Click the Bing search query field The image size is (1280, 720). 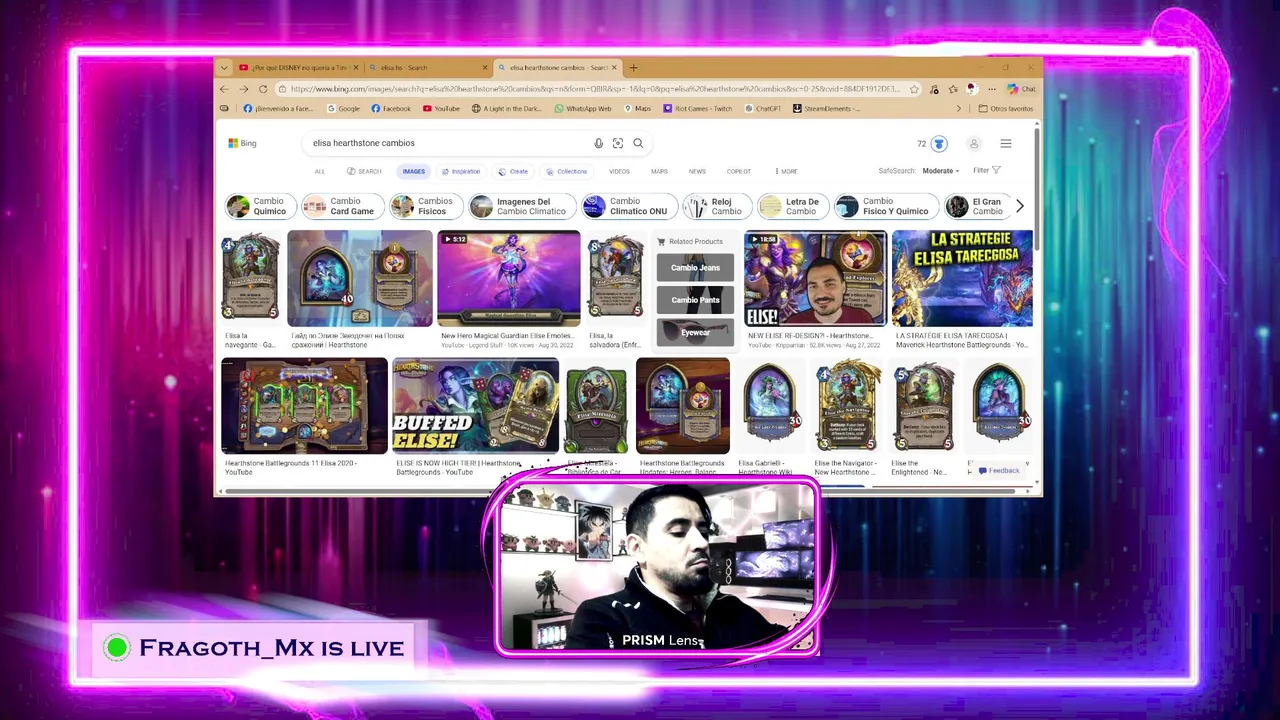(x=450, y=143)
